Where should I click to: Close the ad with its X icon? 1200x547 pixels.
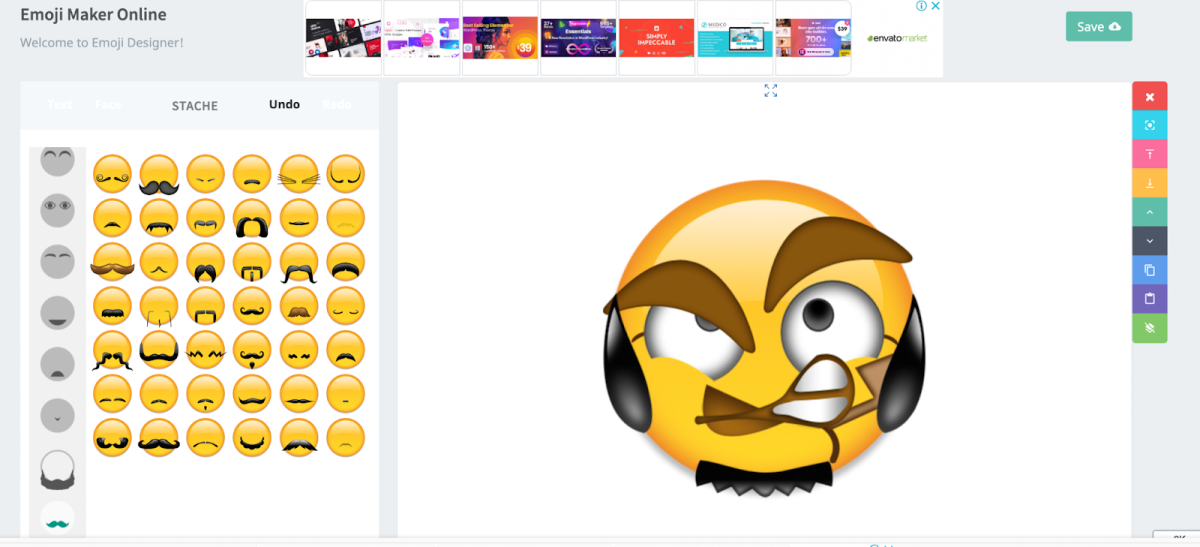click(x=936, y=6)
